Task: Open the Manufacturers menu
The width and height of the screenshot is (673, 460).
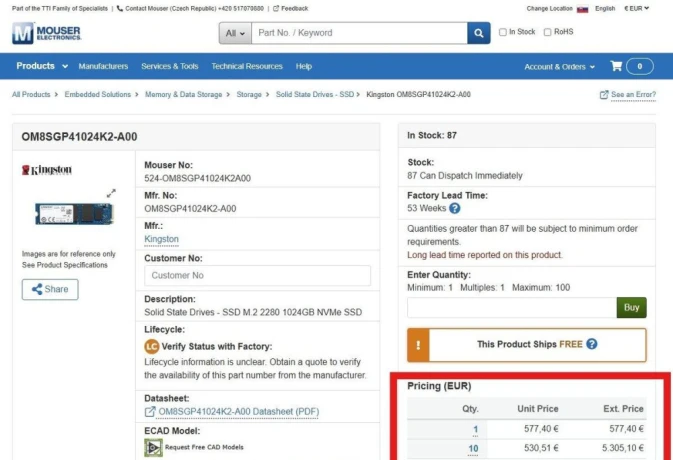Action: (103, 66)
